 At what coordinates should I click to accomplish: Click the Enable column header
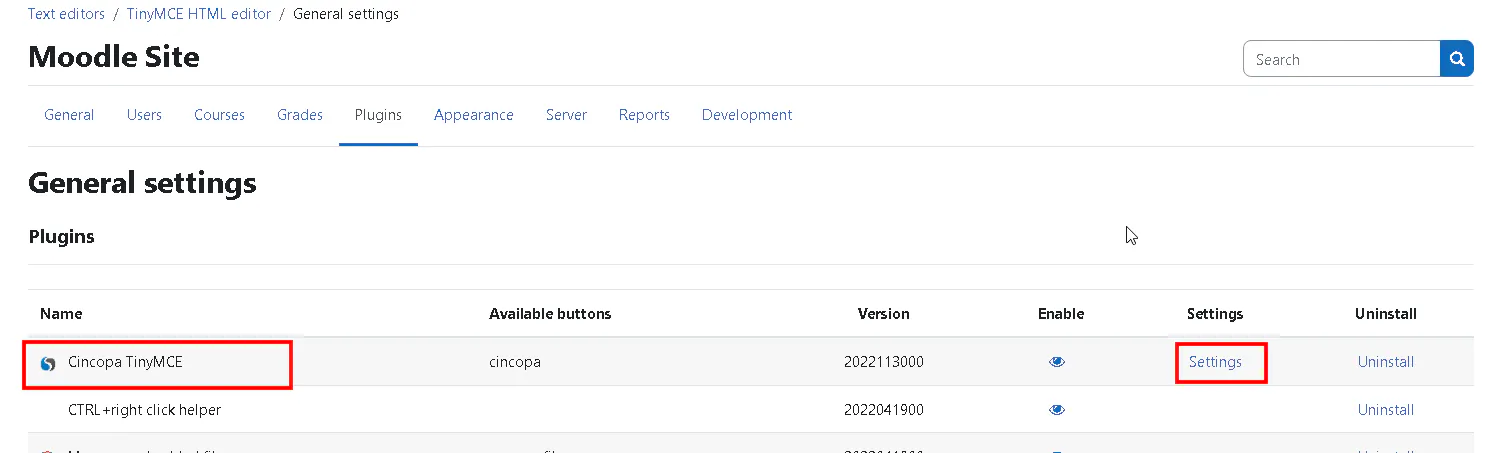(1061, 314)
